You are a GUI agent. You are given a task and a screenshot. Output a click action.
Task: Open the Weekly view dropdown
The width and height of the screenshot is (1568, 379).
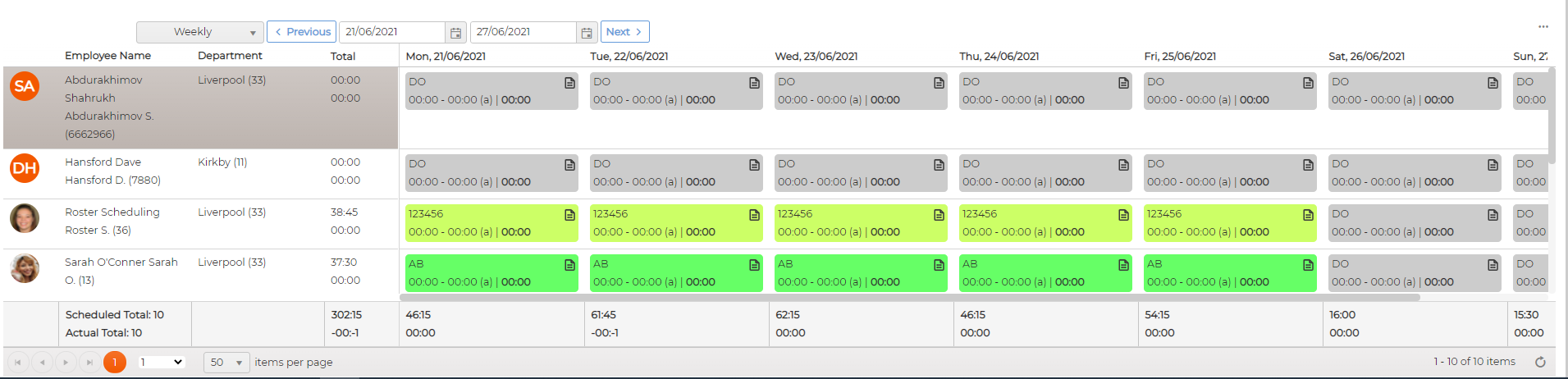(200, 32)
